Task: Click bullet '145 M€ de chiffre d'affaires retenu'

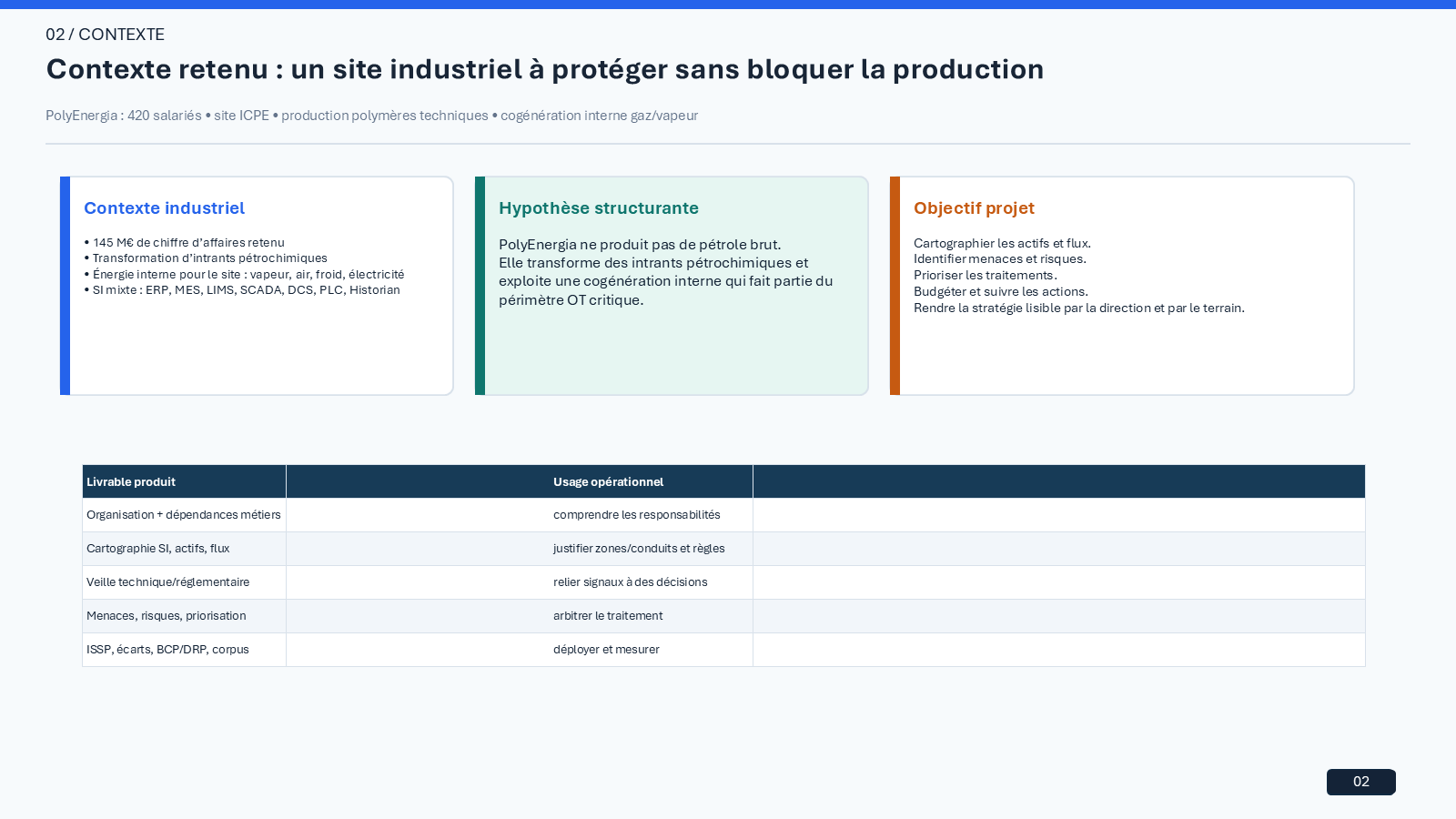Action: (x=185, y=242)
